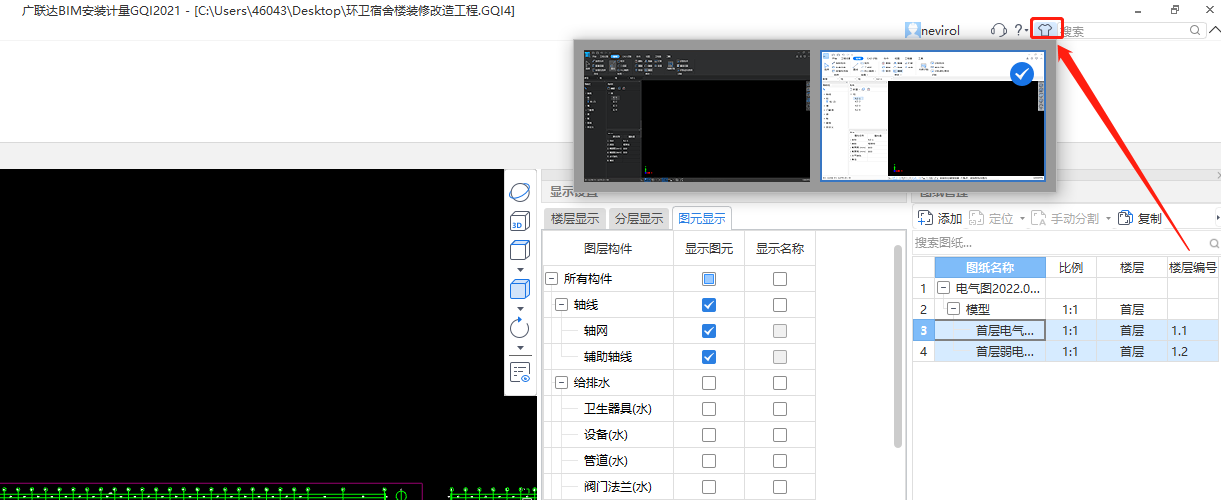Open dropdown arrow next to help icon
The width and height of the screenshot is (1221, 500).
click(x=1028, y=31)
